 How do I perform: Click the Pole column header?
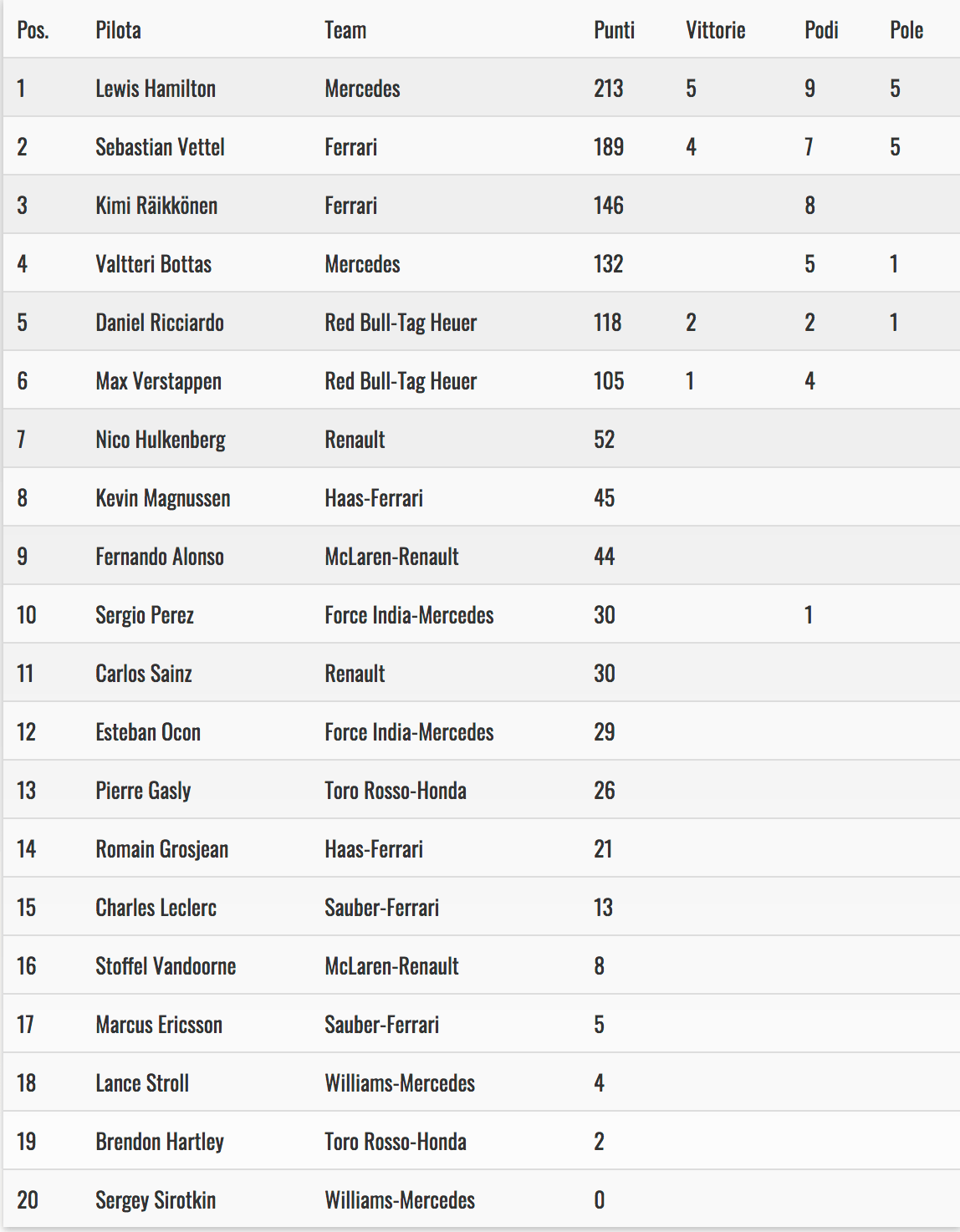click(906, 31)
